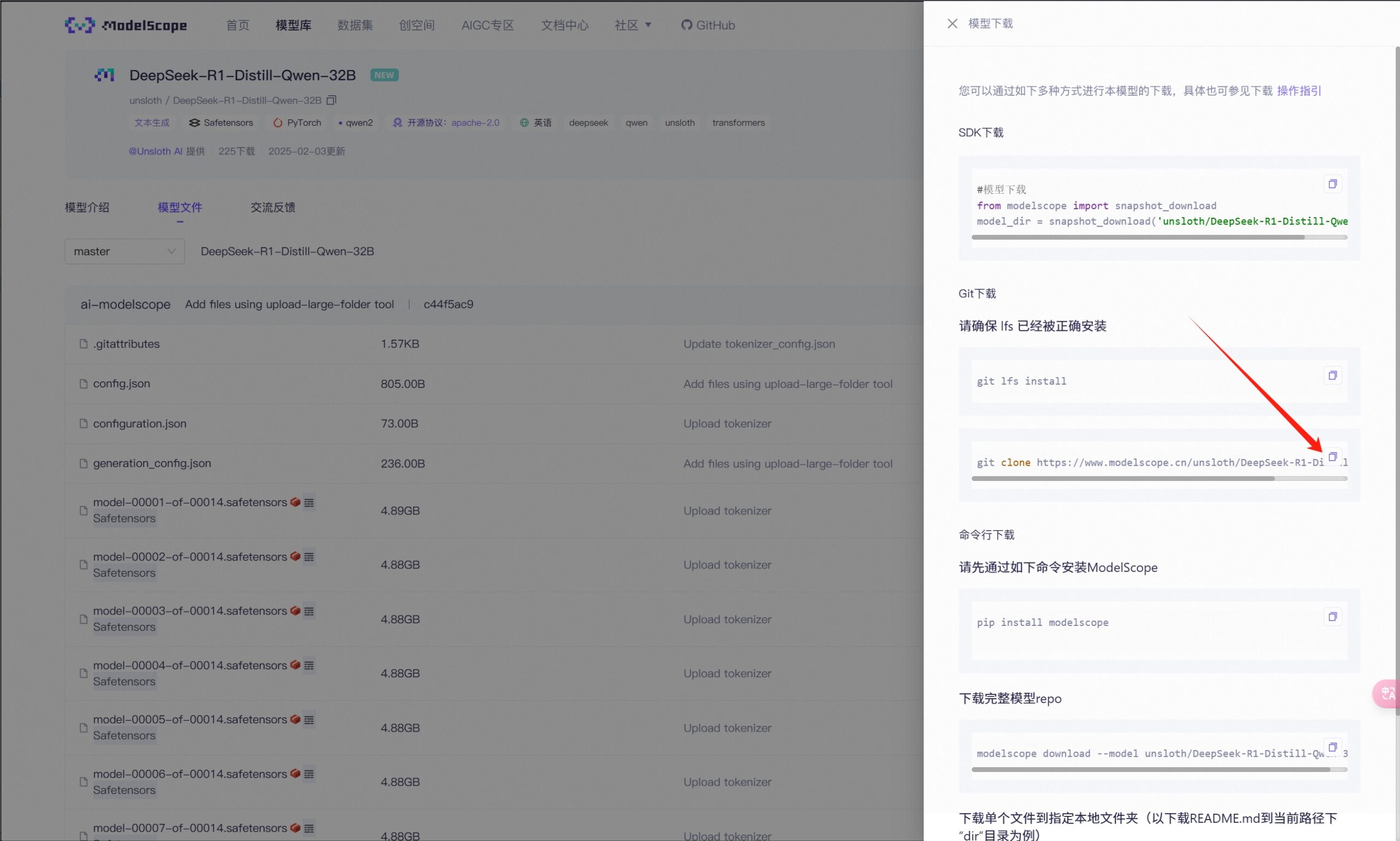Copy the 'pip install modelscope' command
The width and height of the screenshot is (1400, 841).
pyautogui.click(x=1332, y=617)
